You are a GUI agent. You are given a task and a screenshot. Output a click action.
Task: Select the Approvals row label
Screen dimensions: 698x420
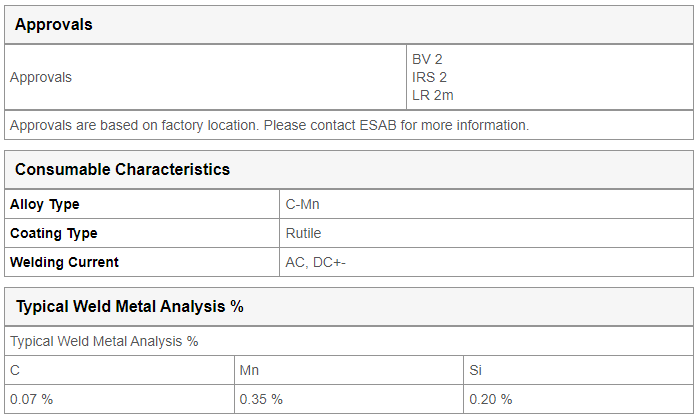click(41, 77)
